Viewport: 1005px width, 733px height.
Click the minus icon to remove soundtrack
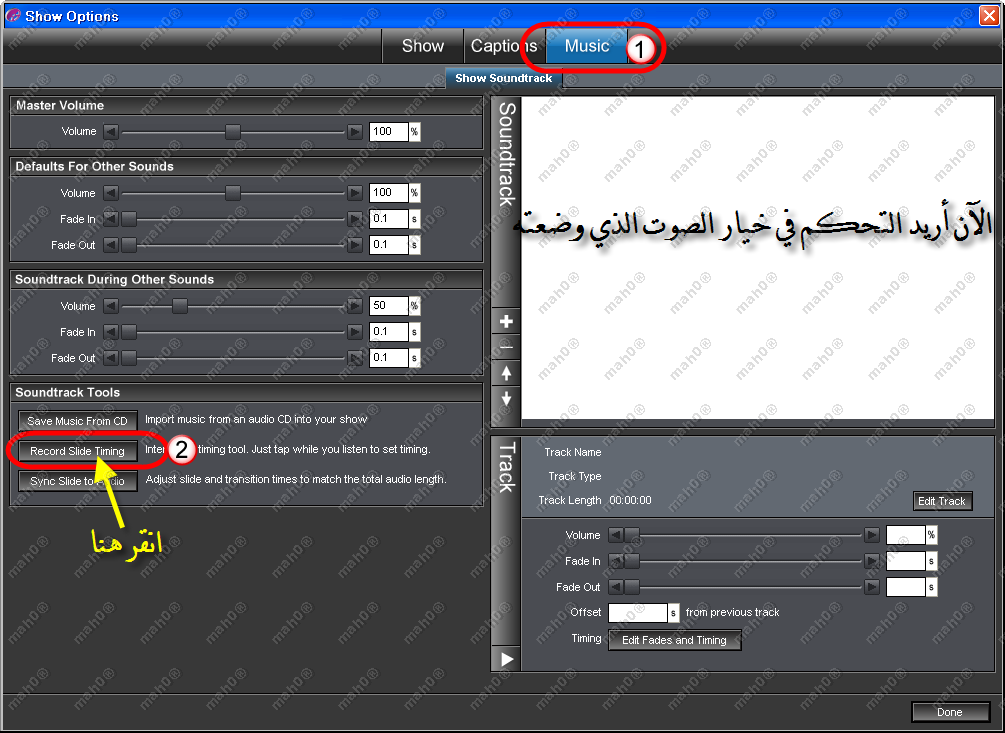coord(506,347)
